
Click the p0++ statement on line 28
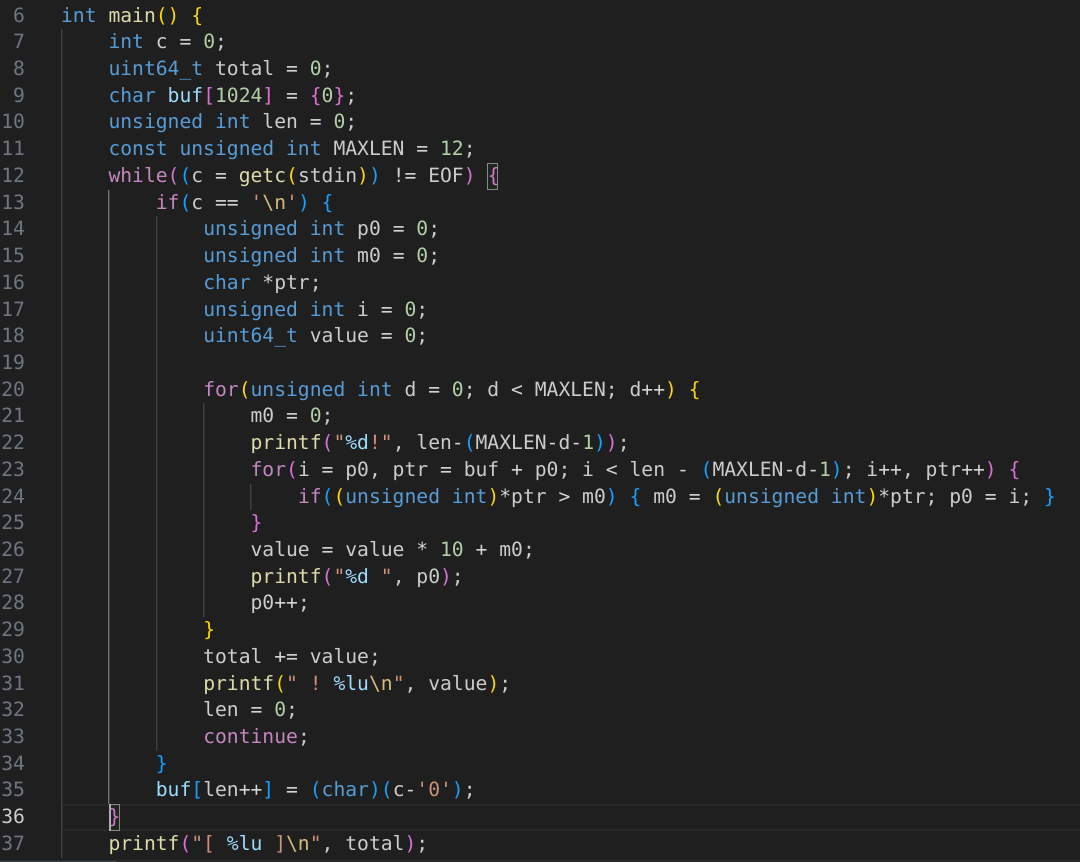279,603
